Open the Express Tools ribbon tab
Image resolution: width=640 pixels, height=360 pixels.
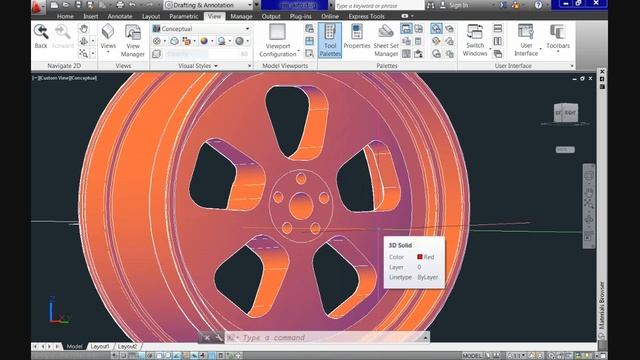click(x=366, y=16)
